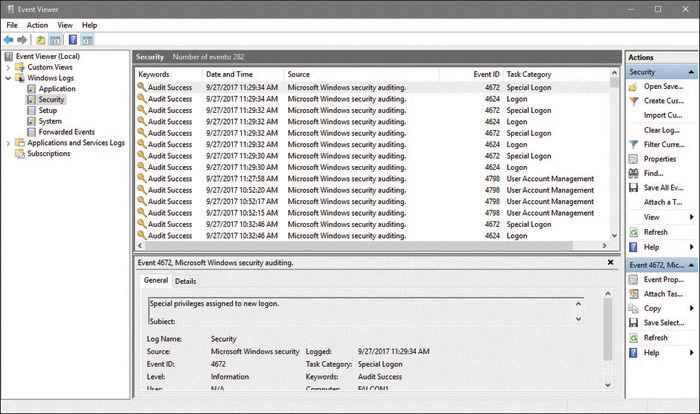Click the Find binoculars icon
Viewport: 700px width, 414px height.
[633, 173]
